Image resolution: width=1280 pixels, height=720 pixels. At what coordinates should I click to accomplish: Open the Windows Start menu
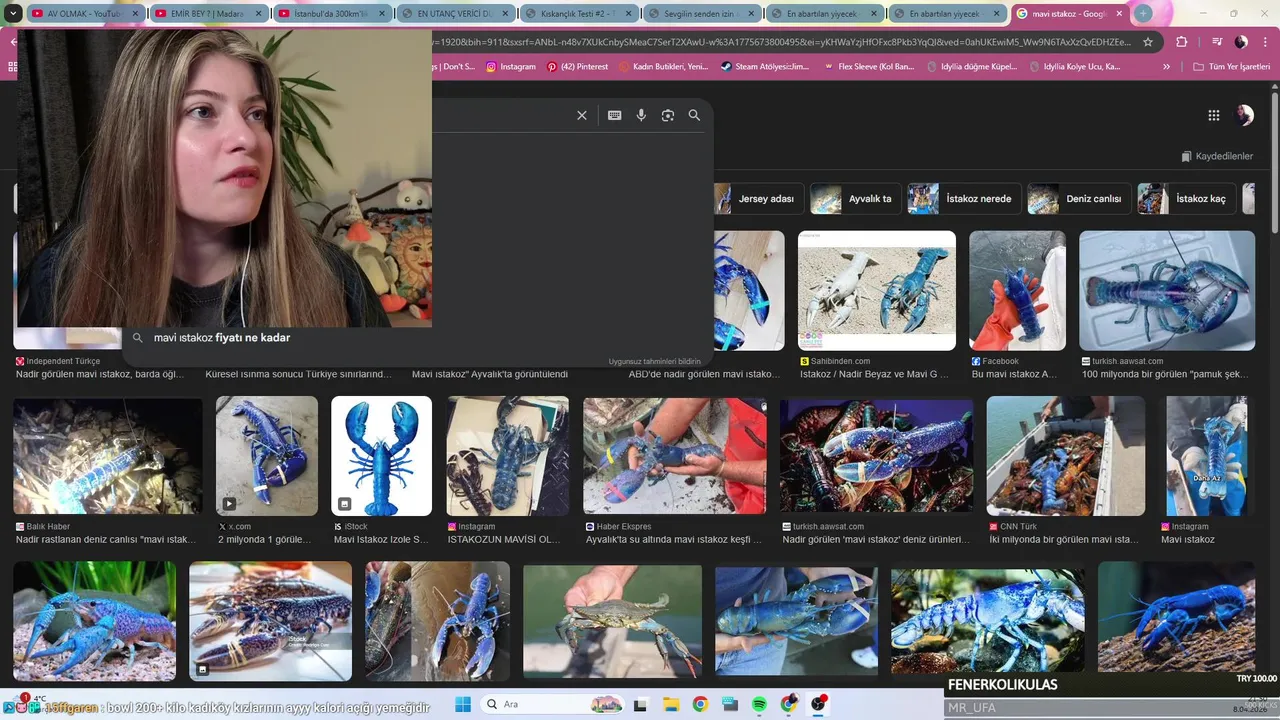coord(463,704)
